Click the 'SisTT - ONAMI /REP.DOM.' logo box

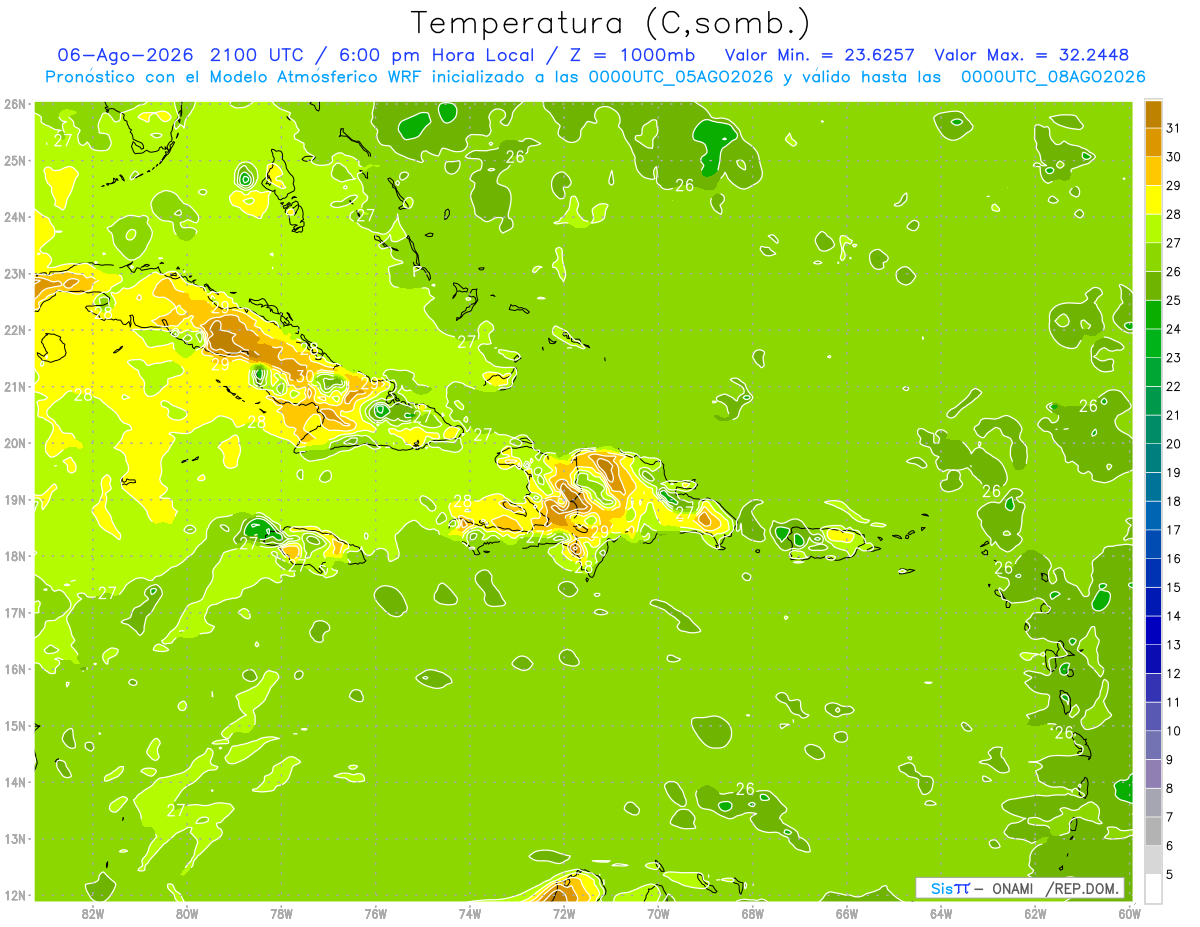coord(1020,888)
